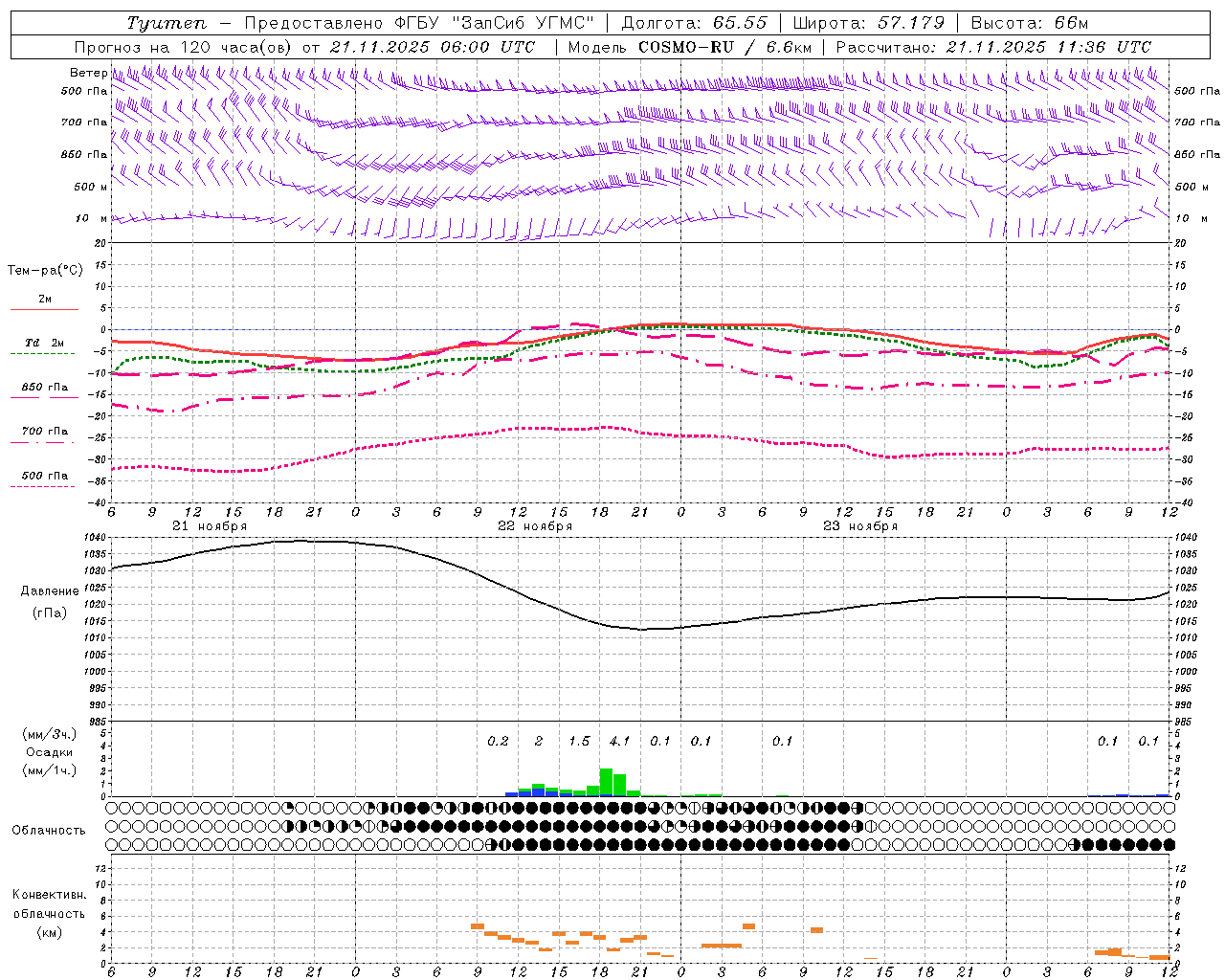Click "Рассчитано: 21.11.2025 11:36 UTC" text

994,47
